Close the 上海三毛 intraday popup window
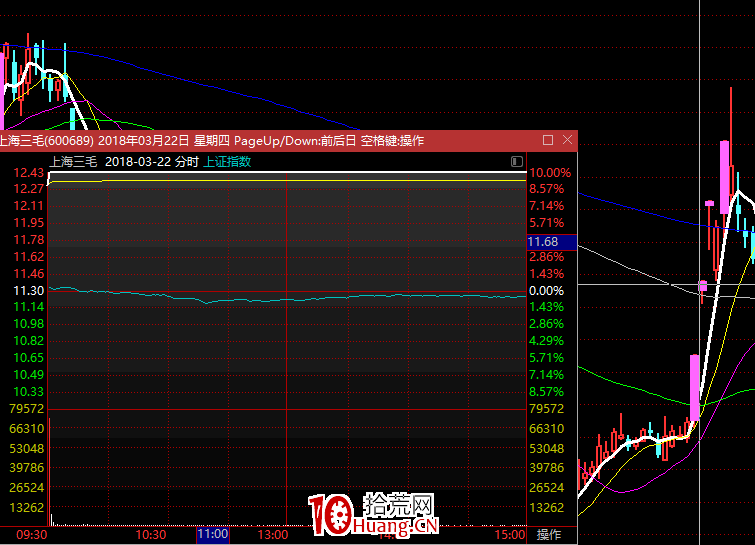Screen dimensions: 755x545 (x=567, y=140)
